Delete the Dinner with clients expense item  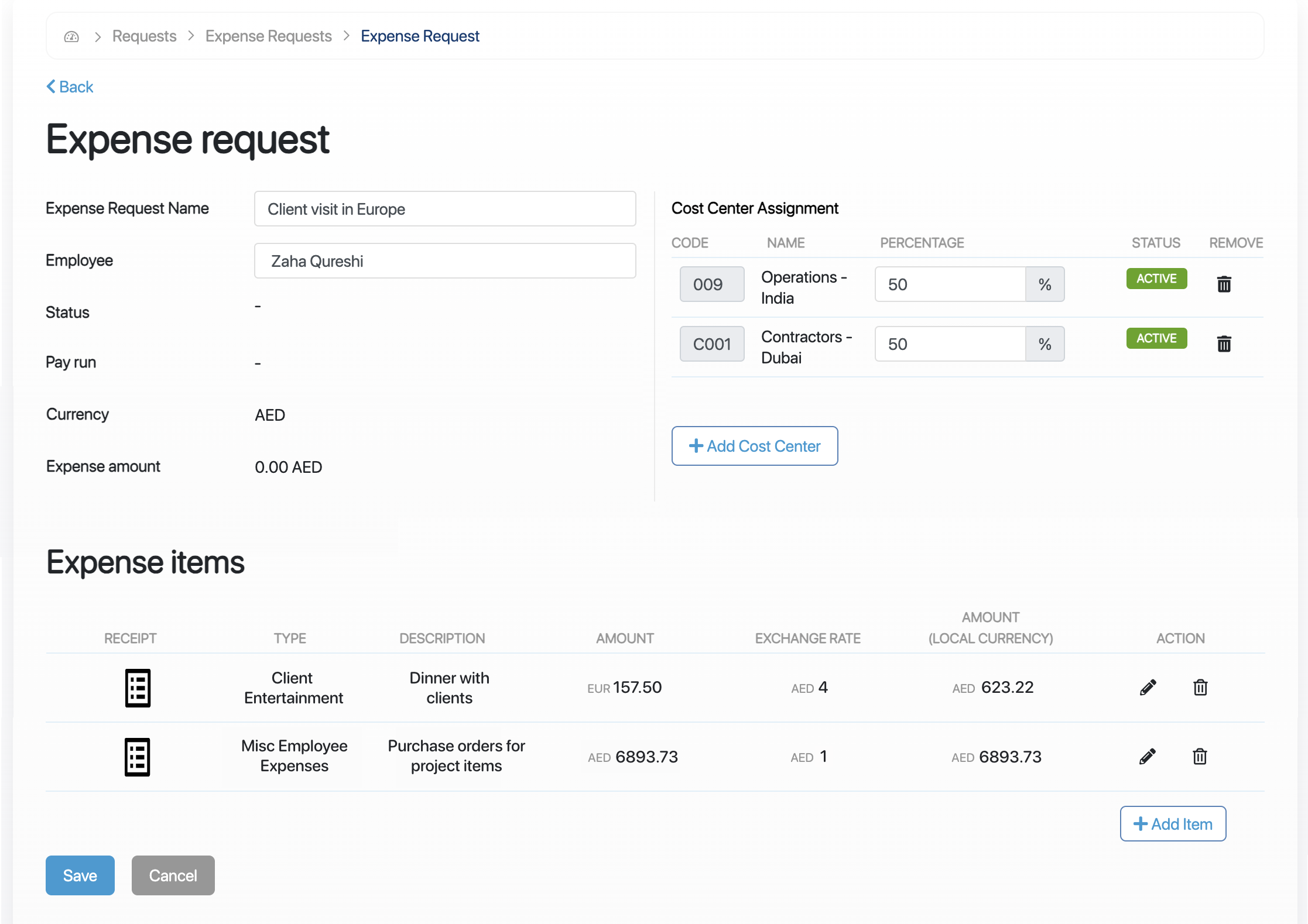tap(1200, 688)
